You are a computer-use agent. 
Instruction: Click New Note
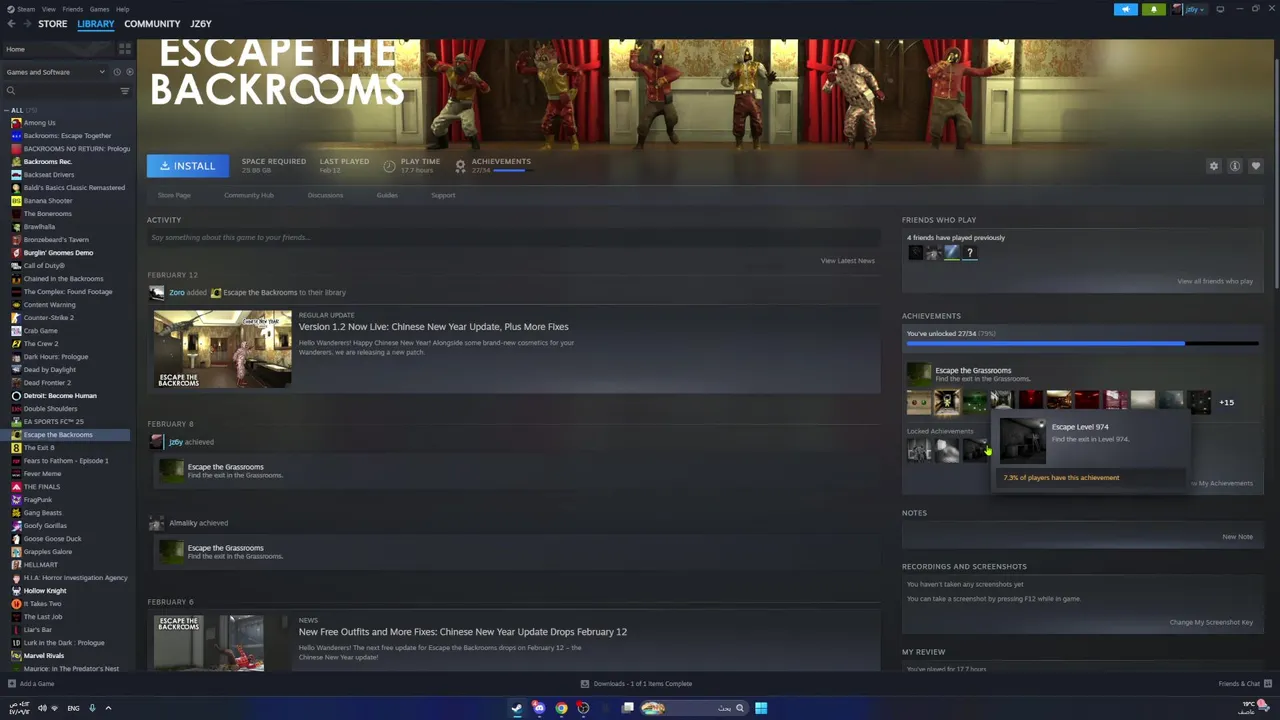[1237, 537]
